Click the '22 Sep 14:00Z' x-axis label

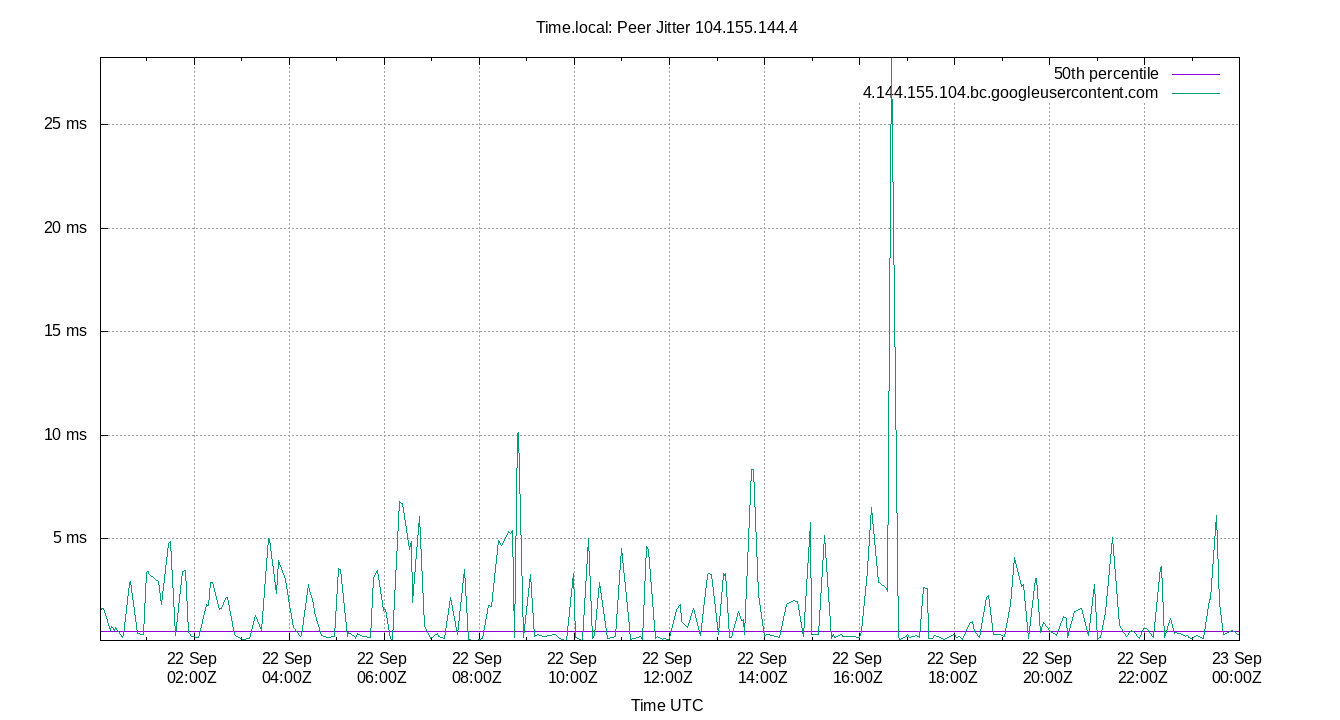[x=761, y=668]
